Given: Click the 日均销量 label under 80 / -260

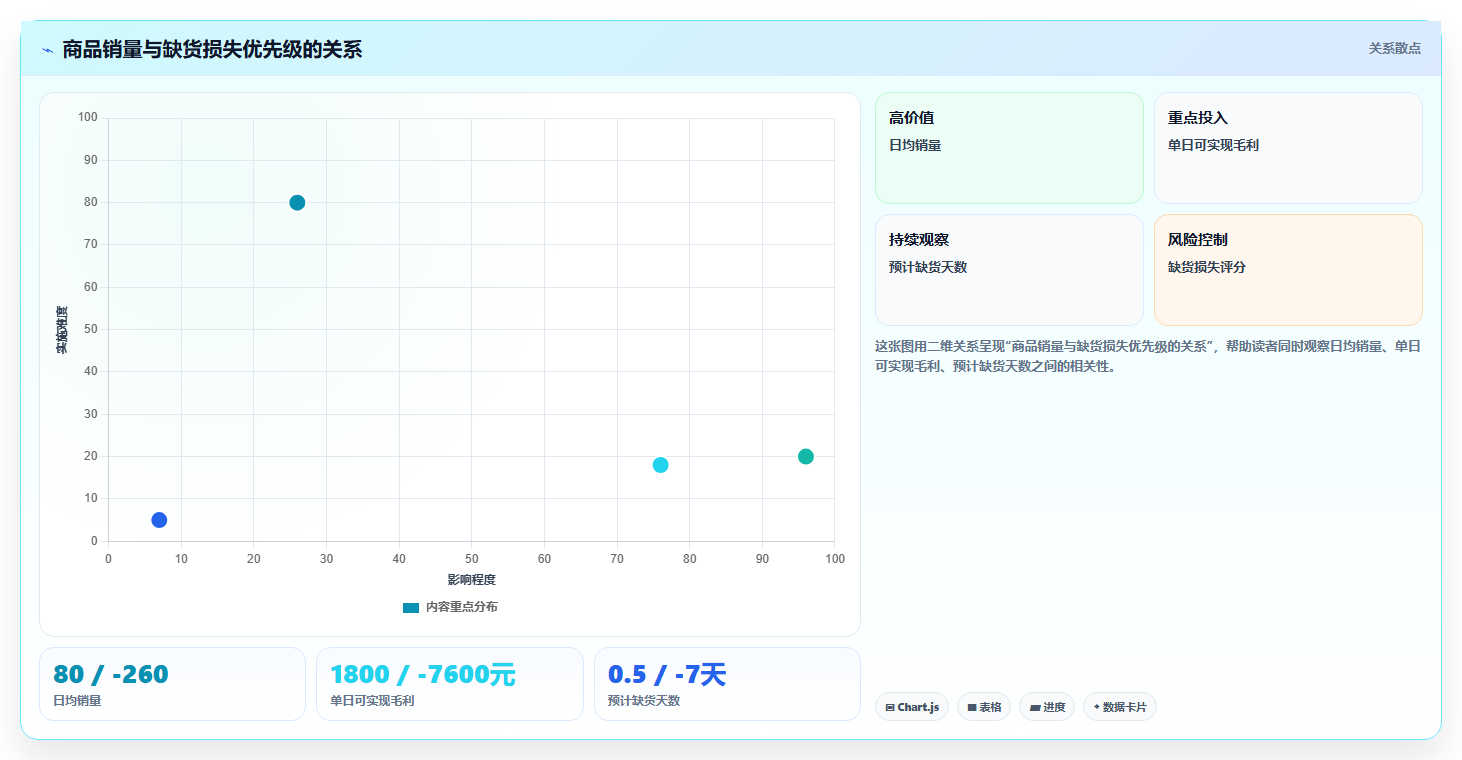Looking at the screenshot, I should tap(77, 701).
